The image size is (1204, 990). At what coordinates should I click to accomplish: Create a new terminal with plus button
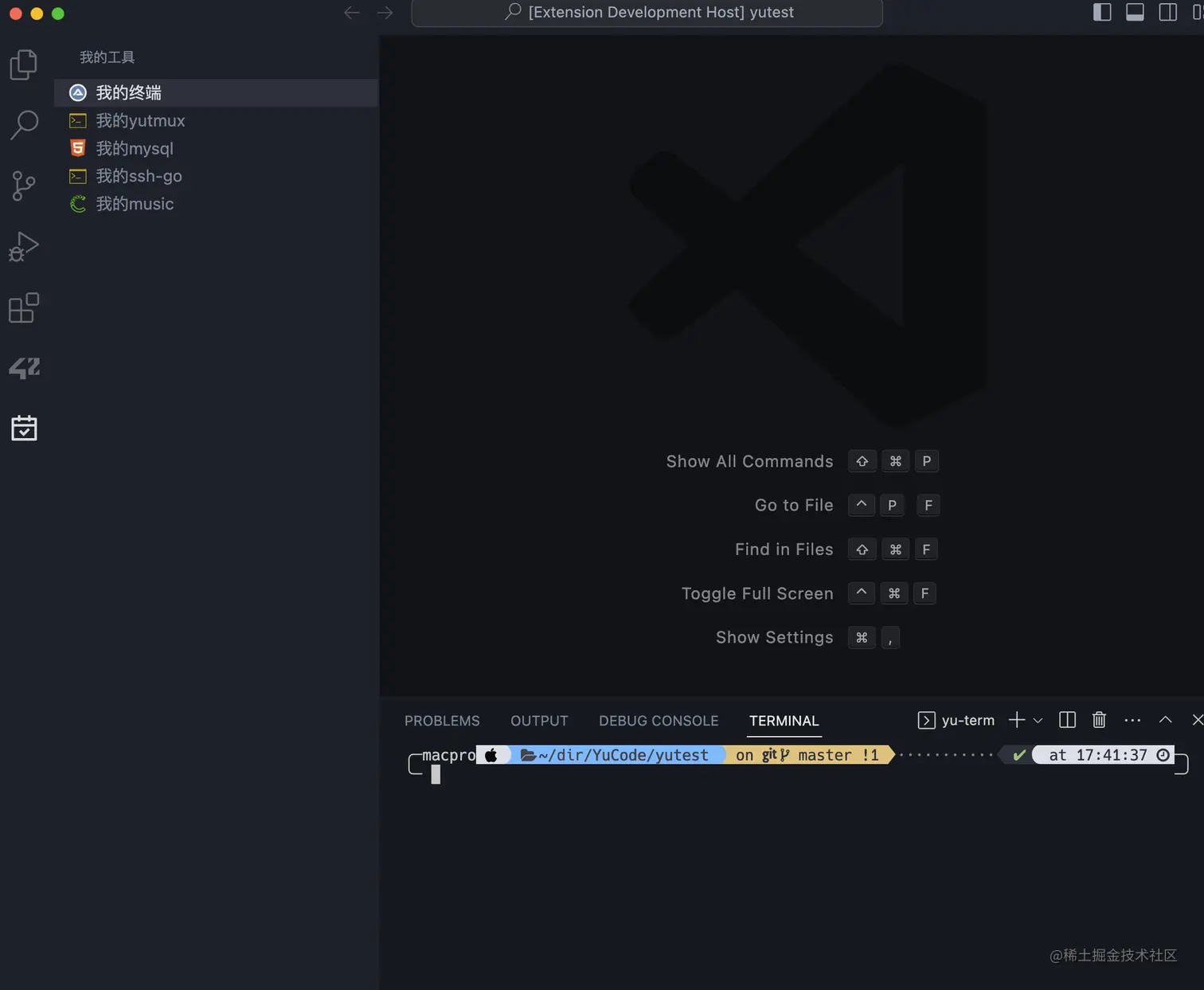click(x=1016, y=720)
